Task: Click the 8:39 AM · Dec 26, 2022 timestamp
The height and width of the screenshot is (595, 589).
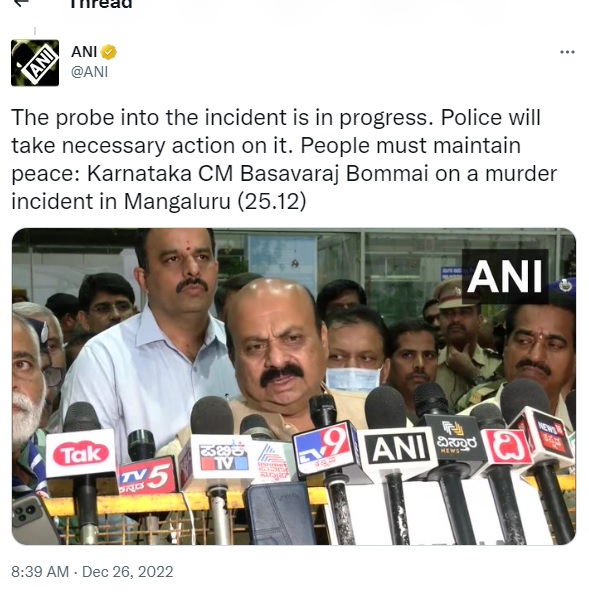Action: 92,571
